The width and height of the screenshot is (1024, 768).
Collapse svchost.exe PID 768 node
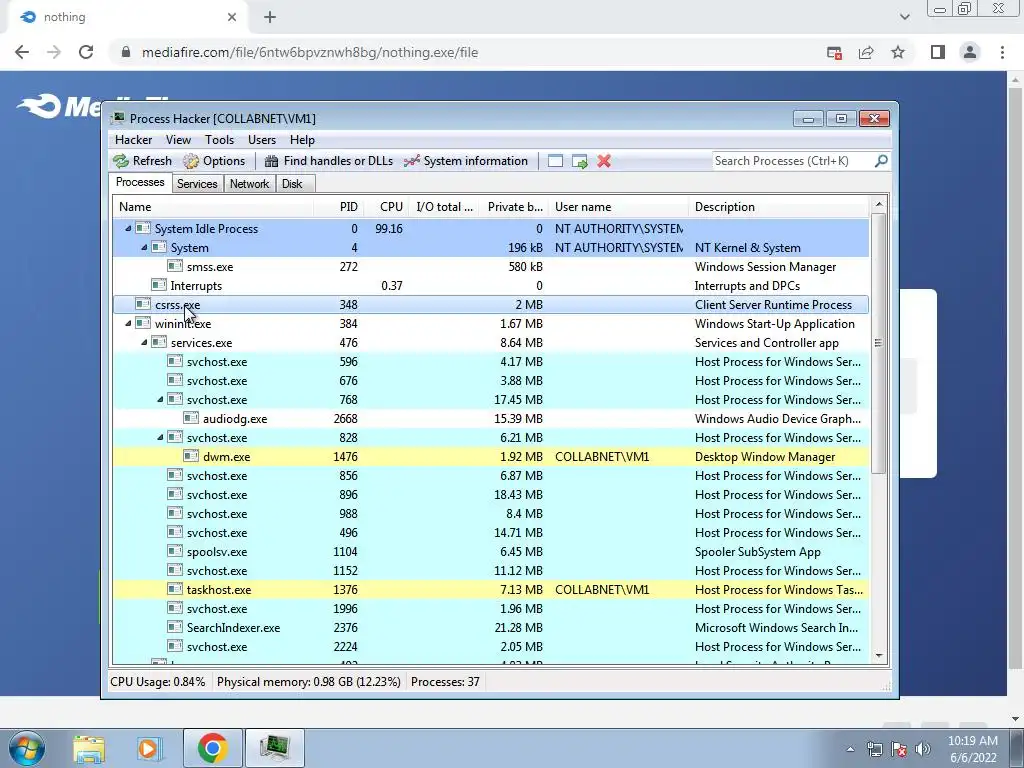click(x=160, y=400)
